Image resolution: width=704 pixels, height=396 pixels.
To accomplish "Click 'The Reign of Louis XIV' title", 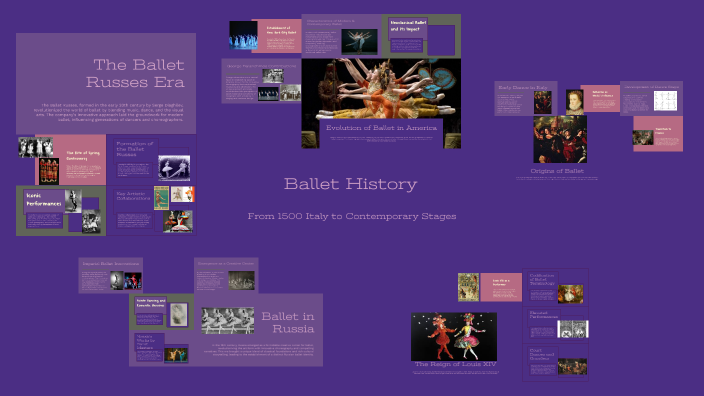I will pyautogui.click(x=455, y=364).
